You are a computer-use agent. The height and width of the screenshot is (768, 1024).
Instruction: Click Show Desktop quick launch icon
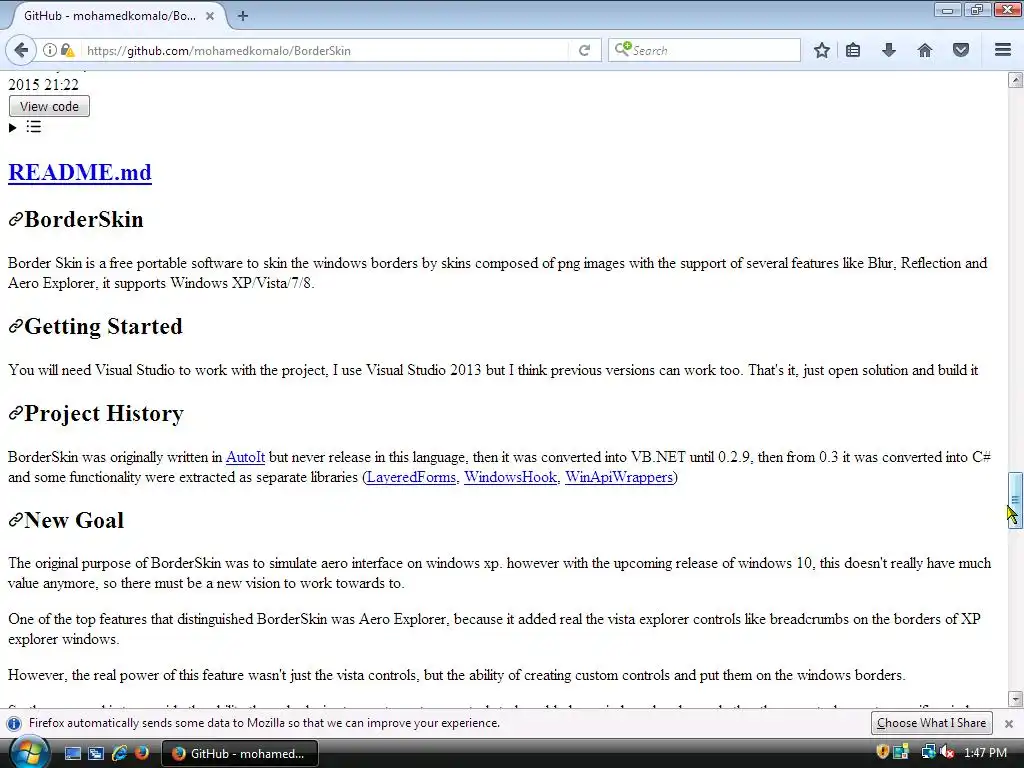tap(73, 754)
